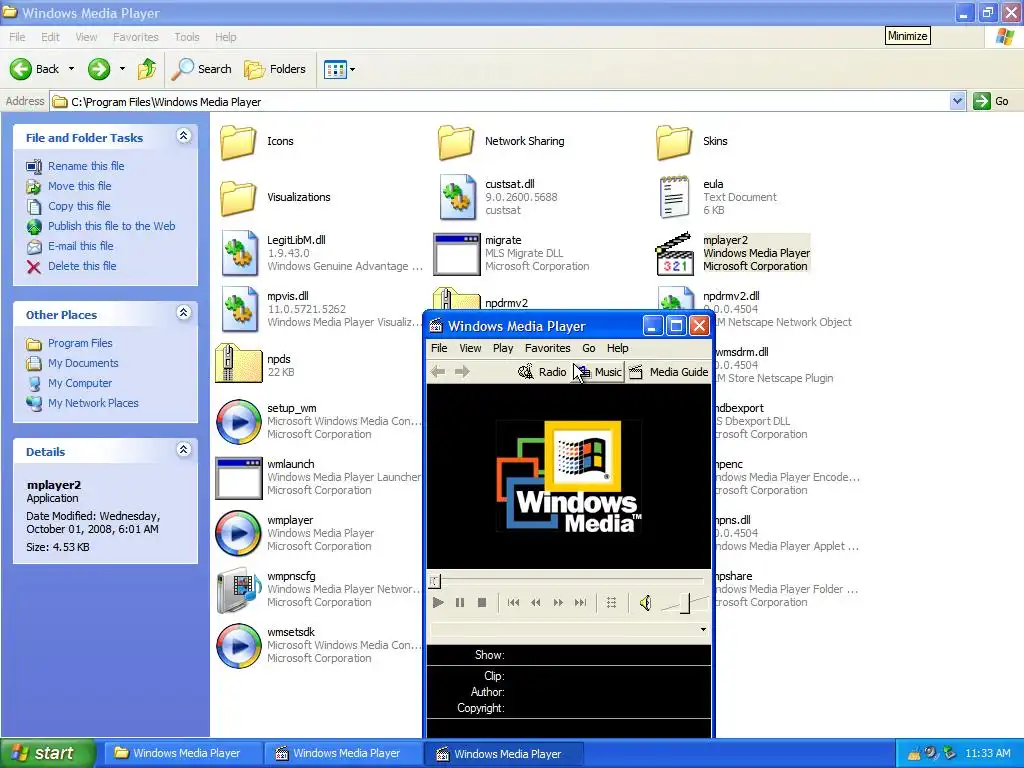Rewind button in Media Player

(x=536, y=603)
